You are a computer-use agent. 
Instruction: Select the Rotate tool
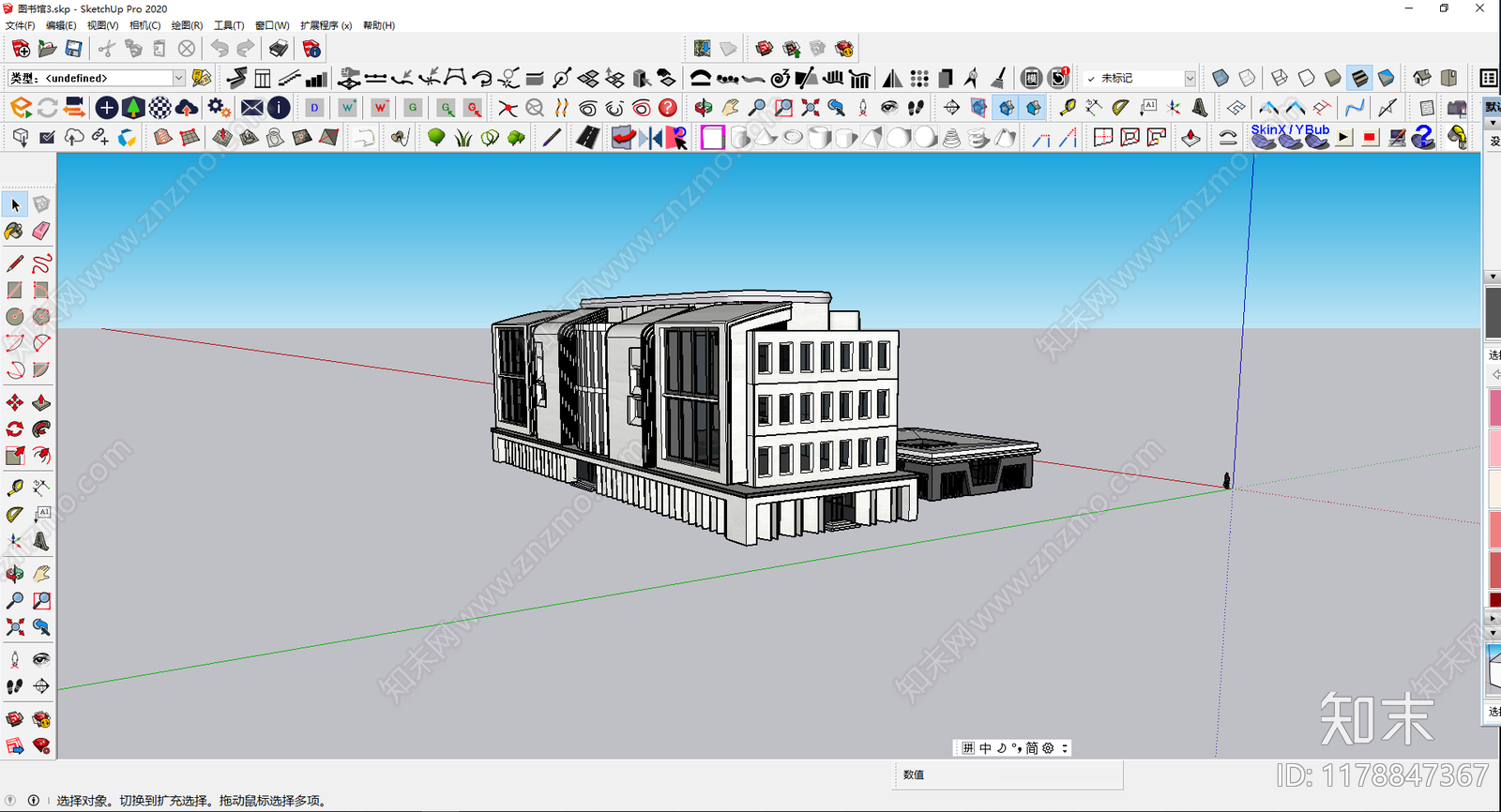[x=15, y=429]
